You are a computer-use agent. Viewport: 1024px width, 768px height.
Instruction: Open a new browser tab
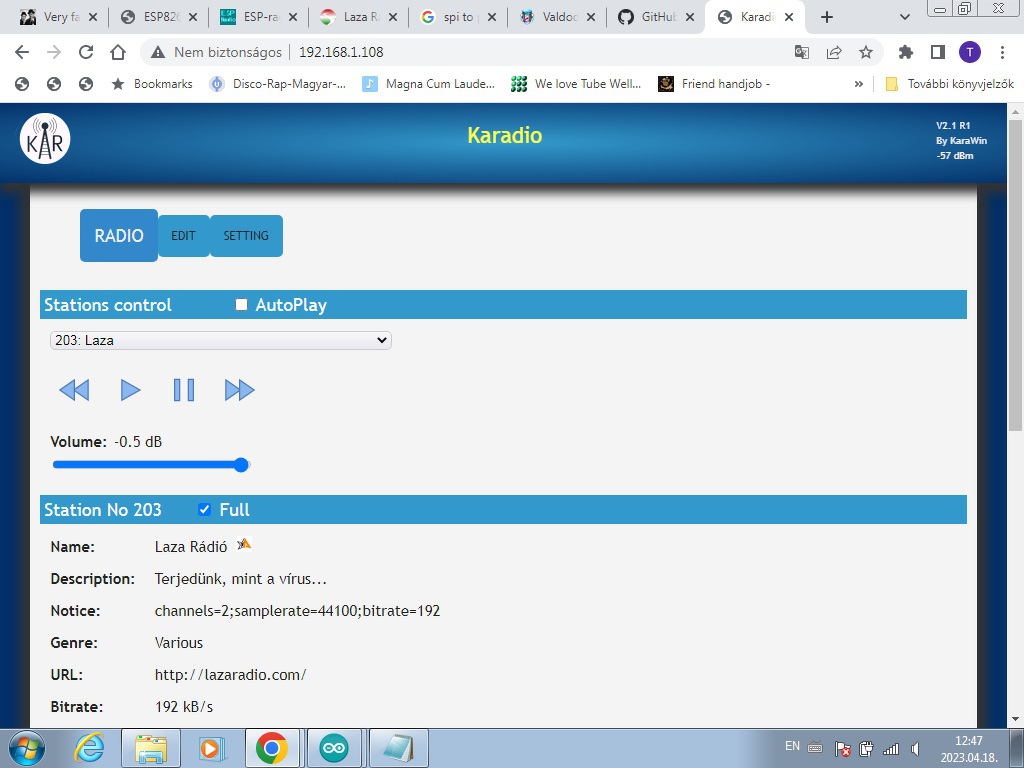click(827, 17)
